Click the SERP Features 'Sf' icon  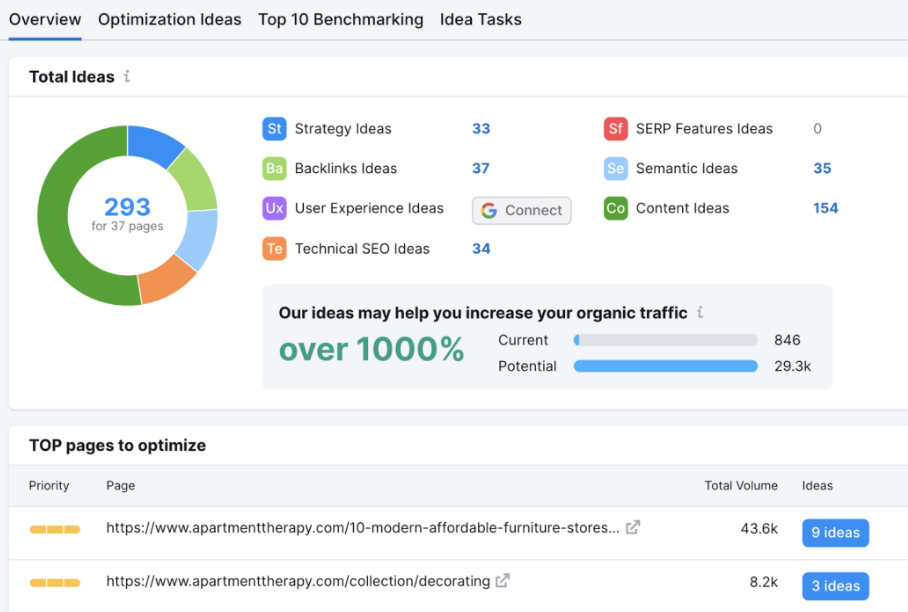point(616,129)
